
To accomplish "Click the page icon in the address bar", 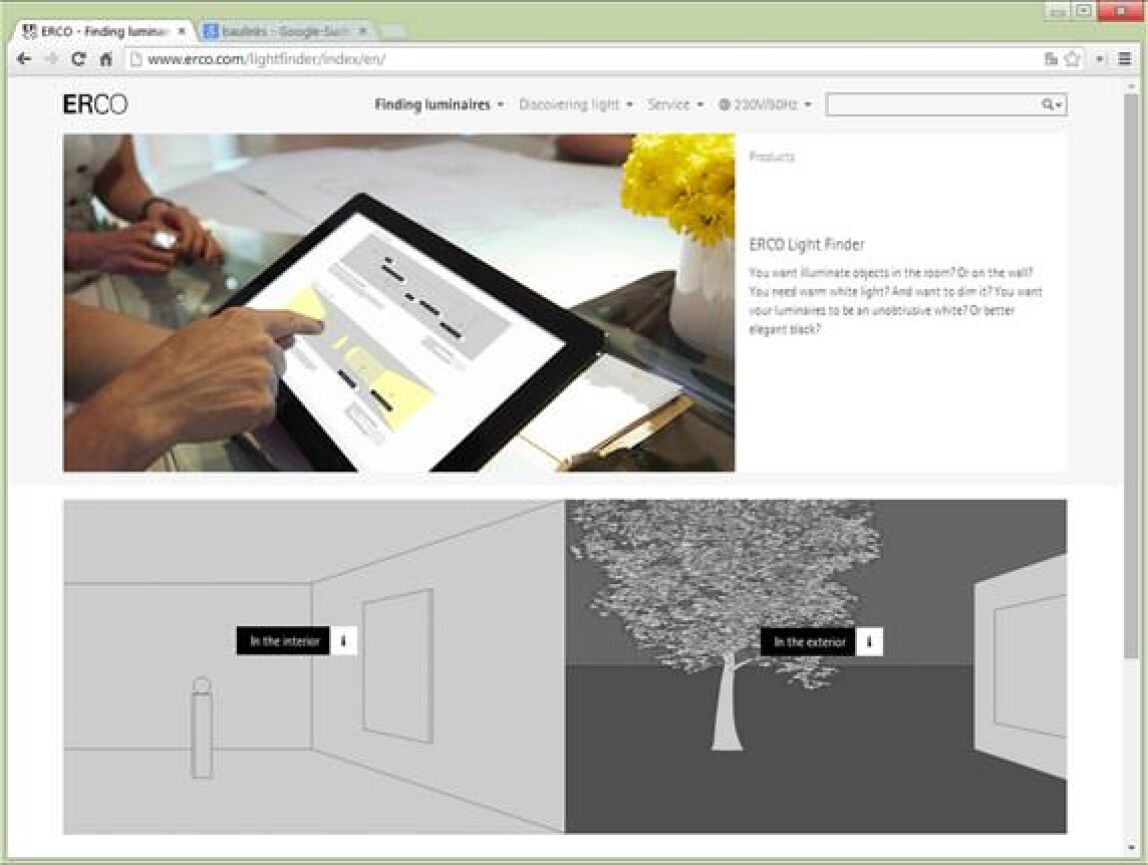I will pos(135,59).
